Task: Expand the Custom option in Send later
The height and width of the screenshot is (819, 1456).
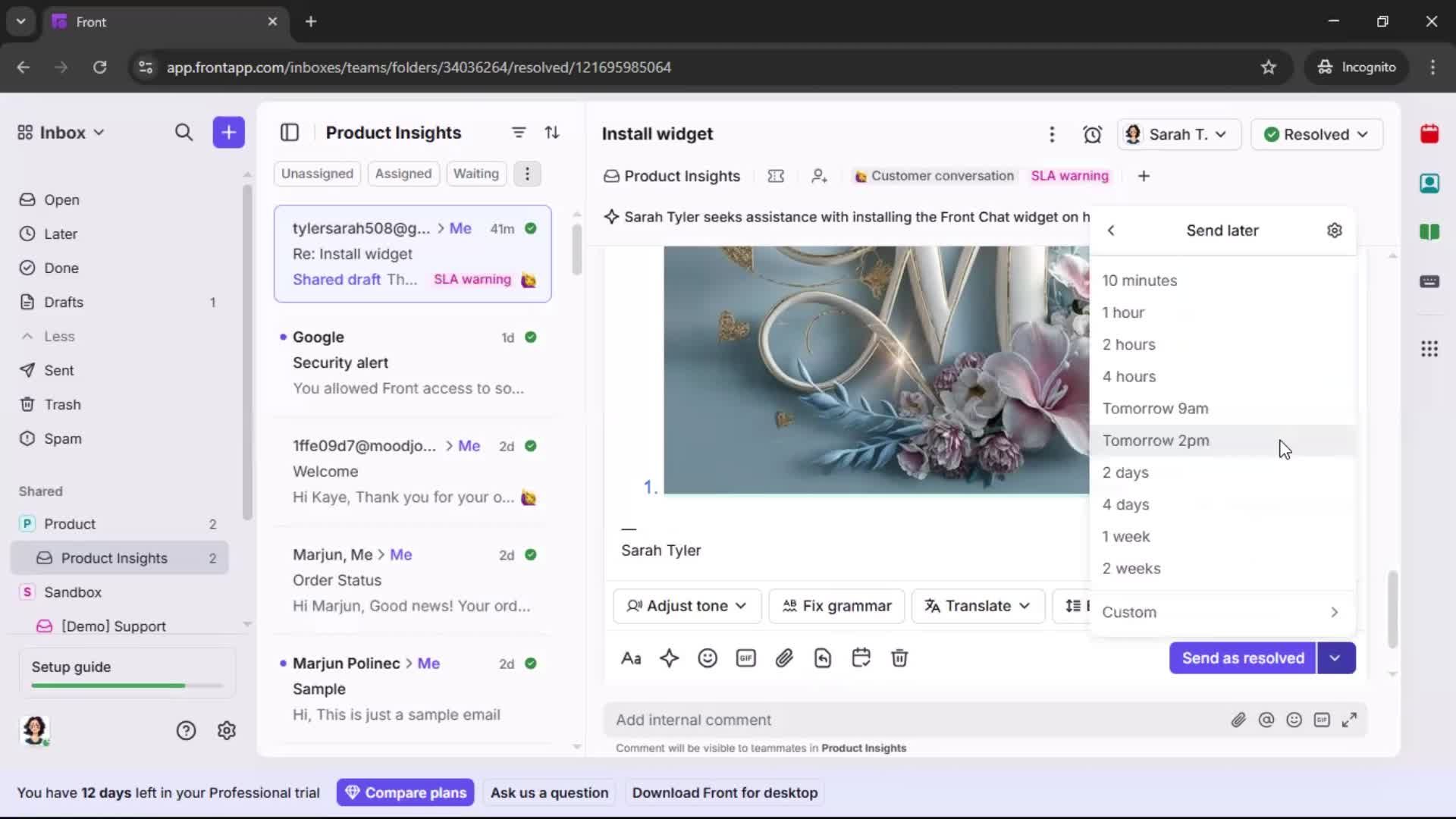Action: tap(1219, 612)
